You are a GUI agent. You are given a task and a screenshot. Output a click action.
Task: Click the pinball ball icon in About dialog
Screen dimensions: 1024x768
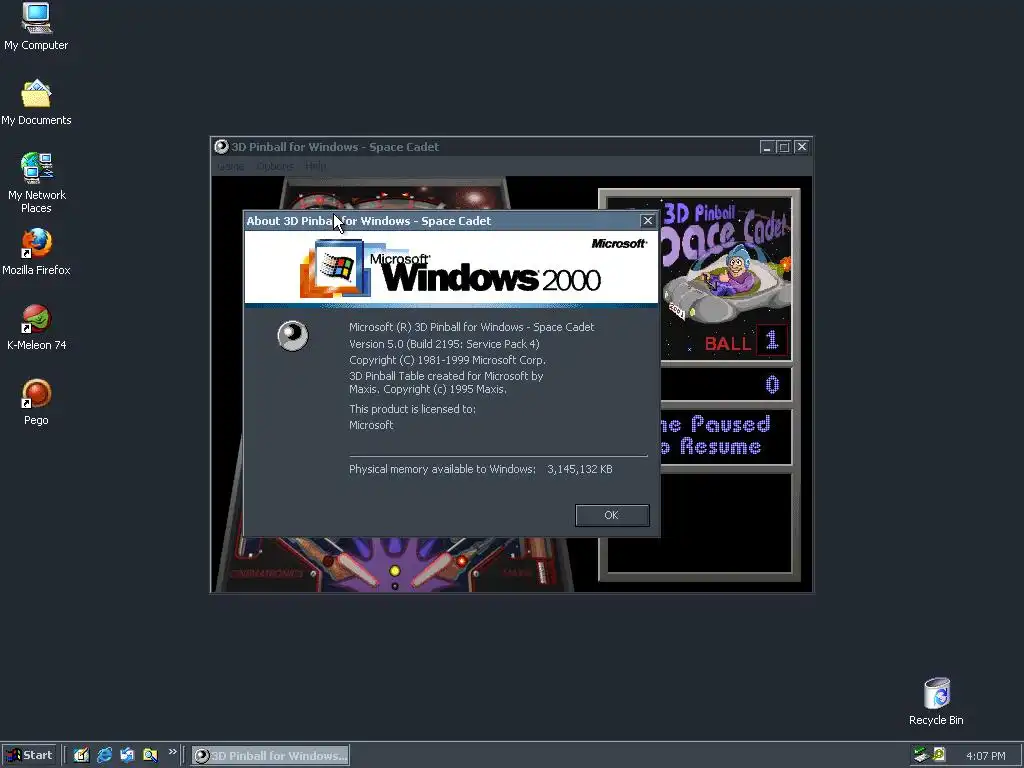tap(293, 336)
